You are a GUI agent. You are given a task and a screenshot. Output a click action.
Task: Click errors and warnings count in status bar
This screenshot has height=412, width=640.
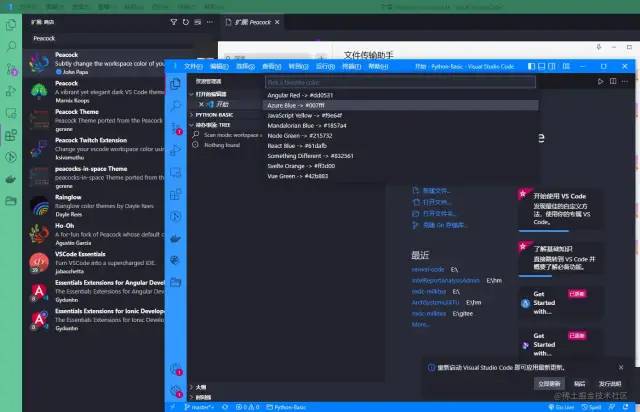click(x=247, y=407)
